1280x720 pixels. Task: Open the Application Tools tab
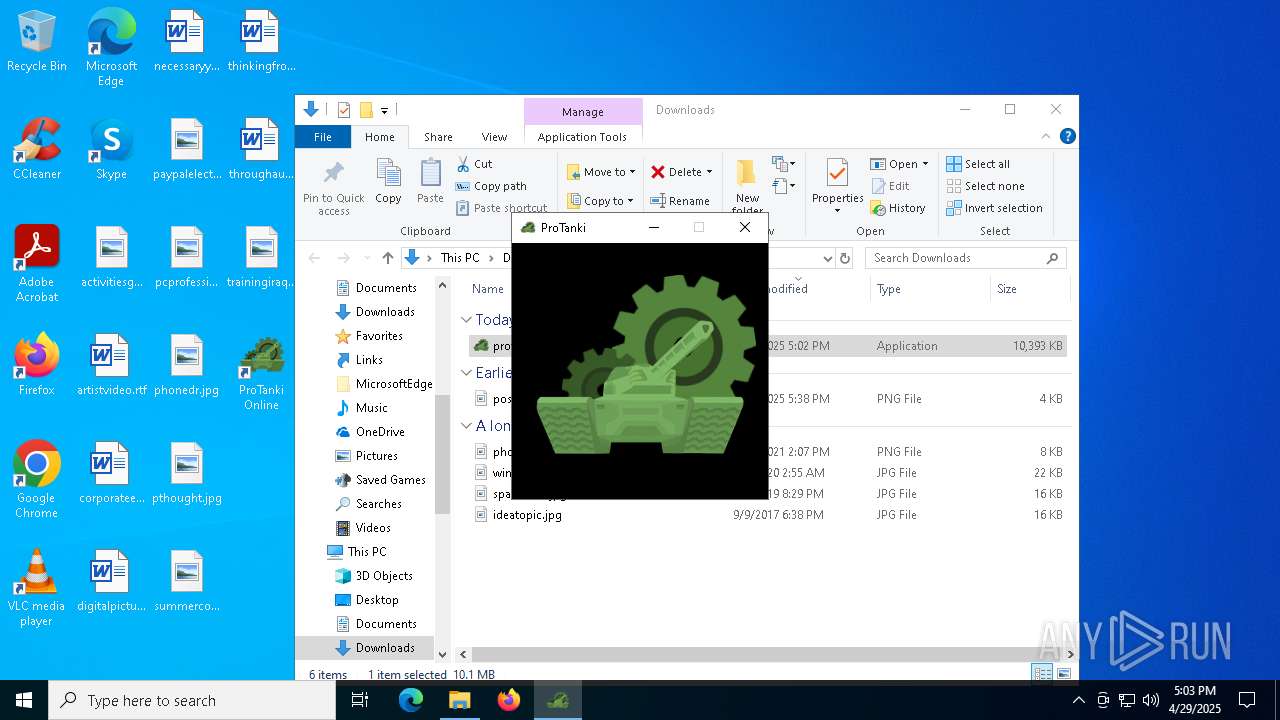(582, 137)
